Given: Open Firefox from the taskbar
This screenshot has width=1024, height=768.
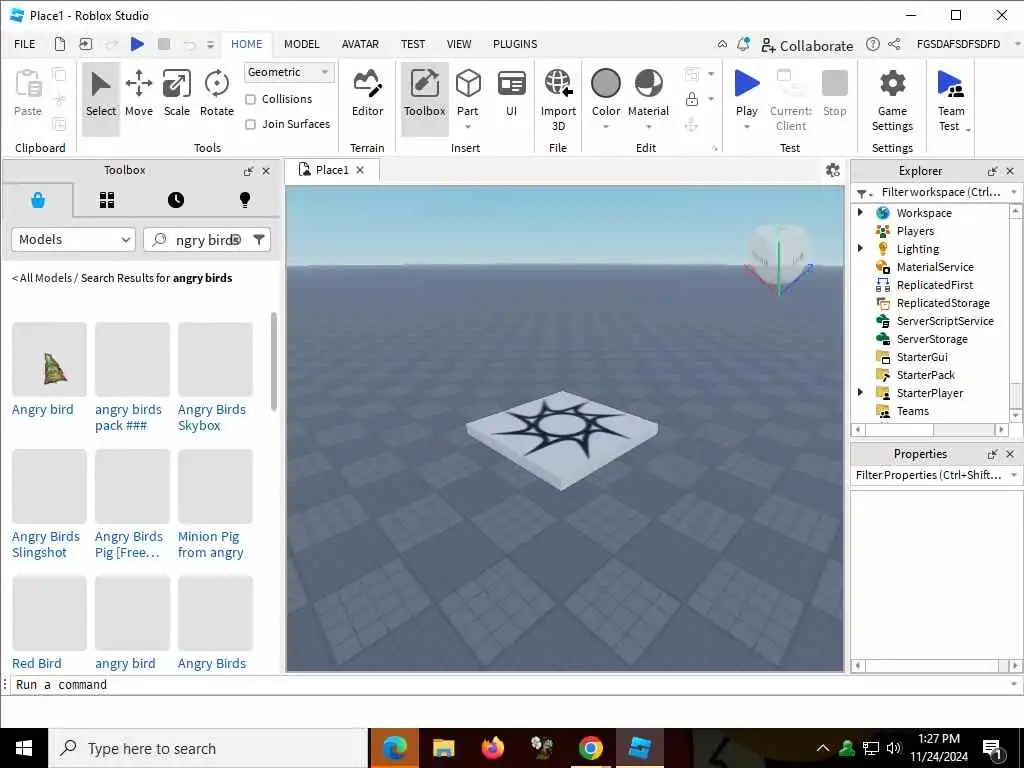Looking at the screenshot, I should pos(493,748).
